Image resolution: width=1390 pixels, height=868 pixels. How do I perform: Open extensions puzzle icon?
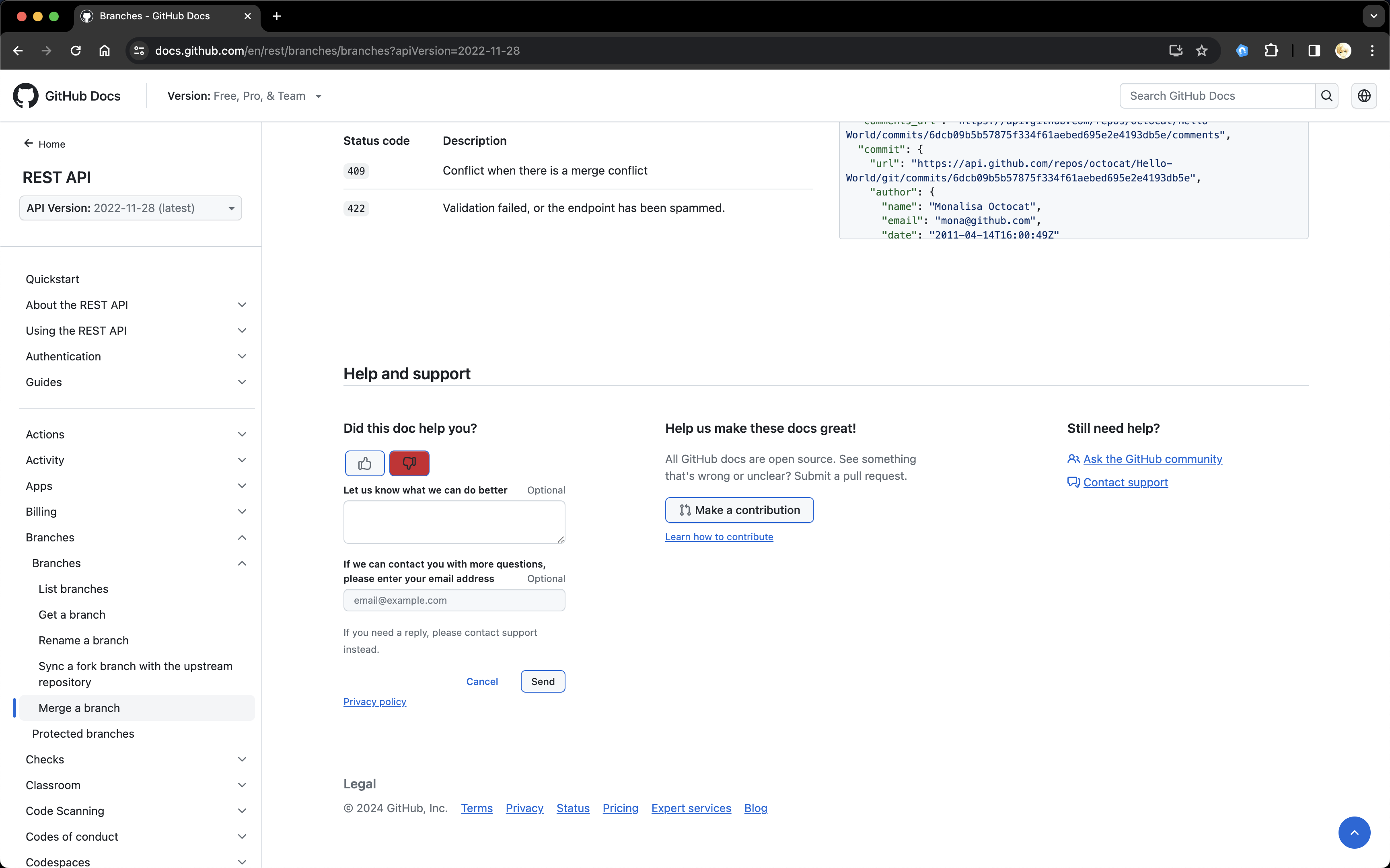pyautogui.click(x=1271, y=51)
